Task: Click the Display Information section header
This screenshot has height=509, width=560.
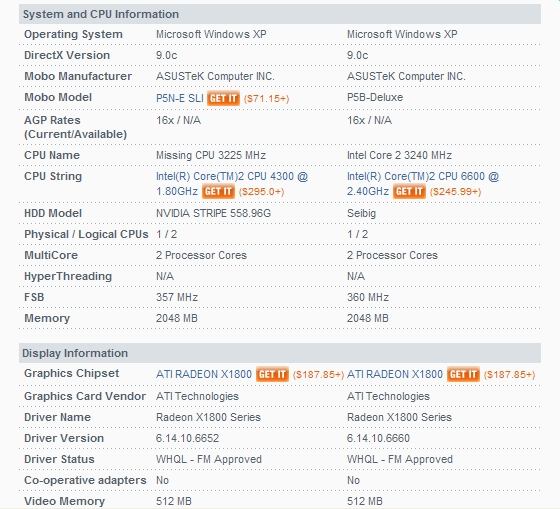Action: pos(280,353)
